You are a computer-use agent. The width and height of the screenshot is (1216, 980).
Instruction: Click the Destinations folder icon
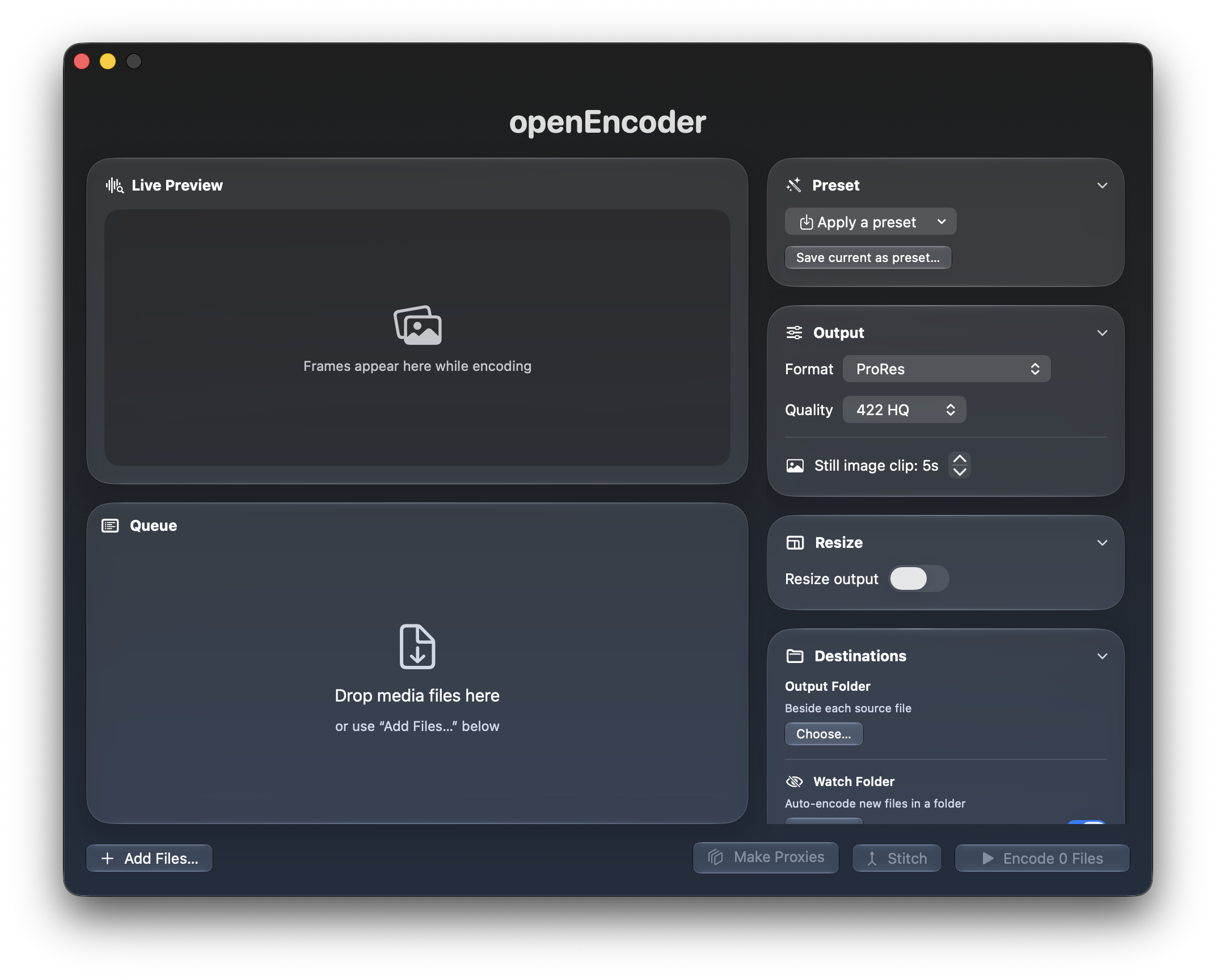[795, 656]
